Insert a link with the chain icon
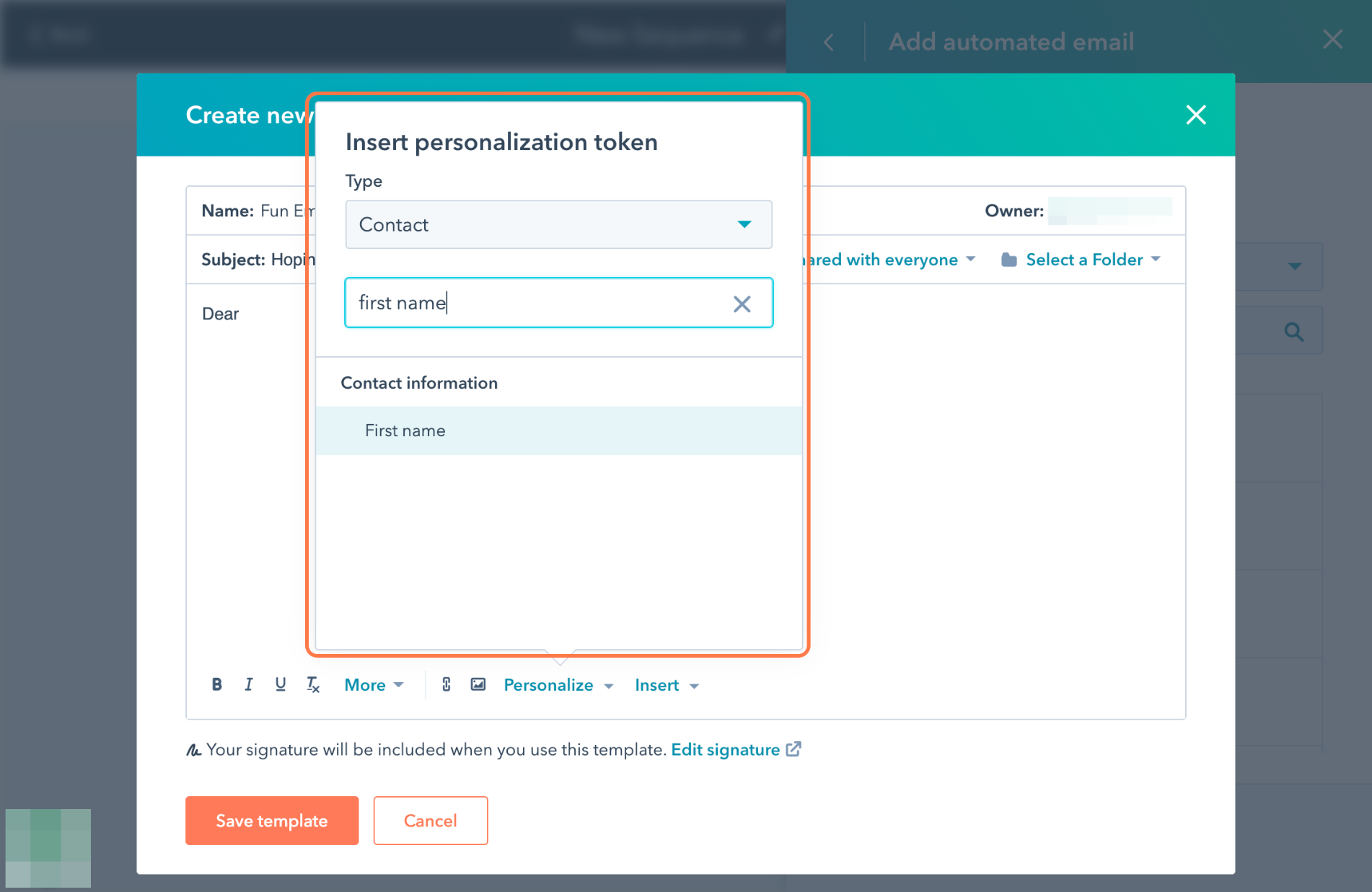Screen dimensions: 1372x892 [447, 684]
